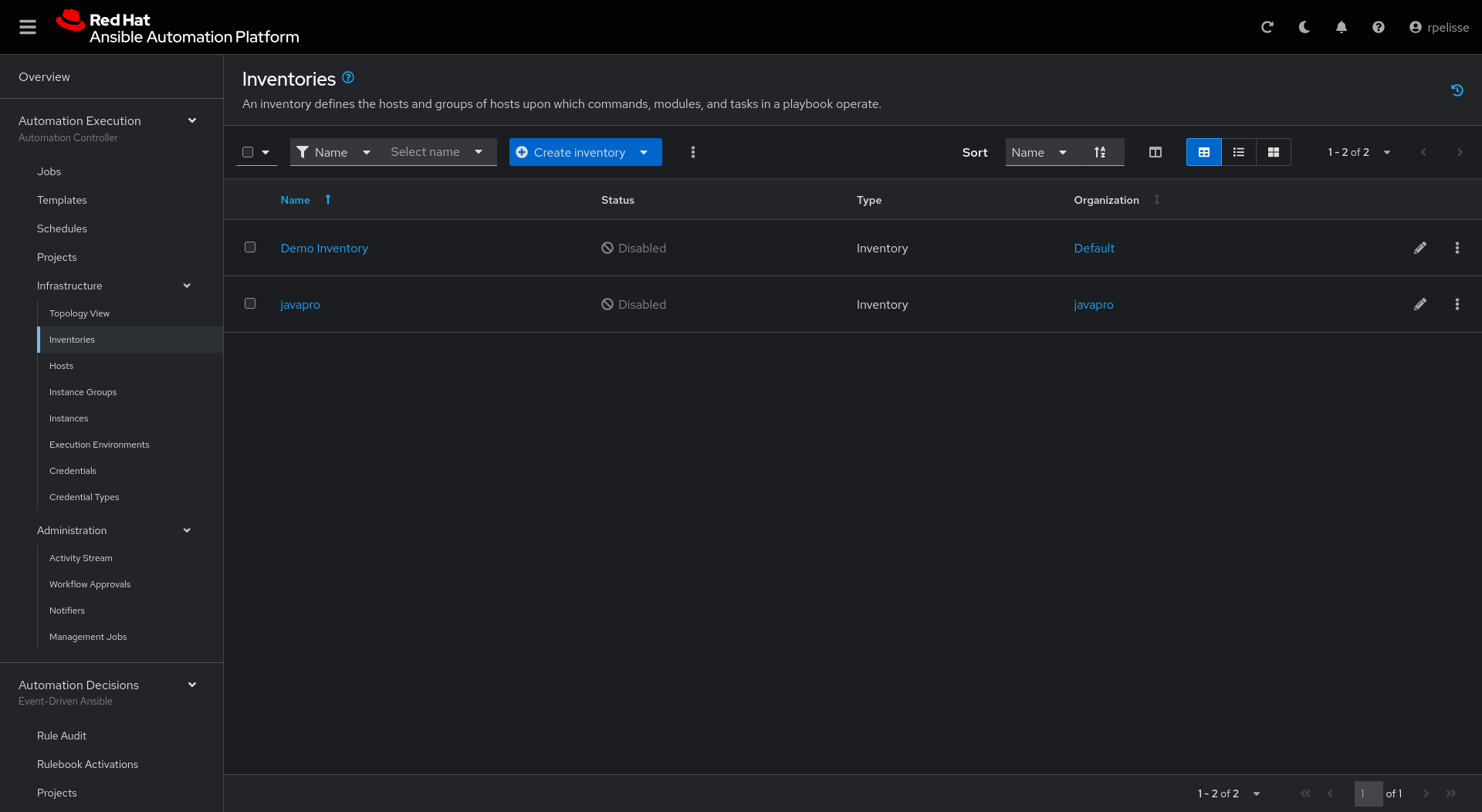Expand Create inventory dropdown arrow

point(645,152)
